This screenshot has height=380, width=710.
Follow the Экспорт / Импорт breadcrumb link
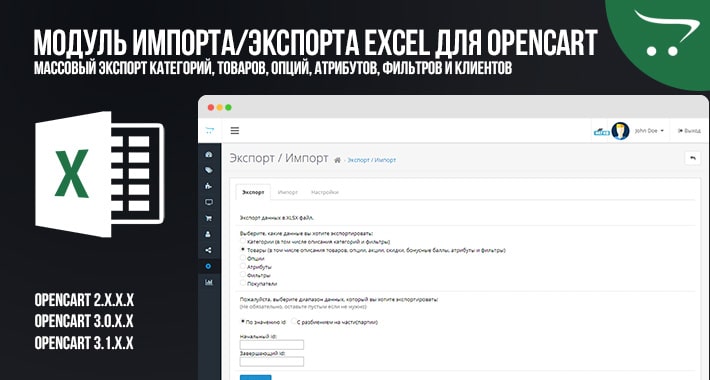point(371,160)
